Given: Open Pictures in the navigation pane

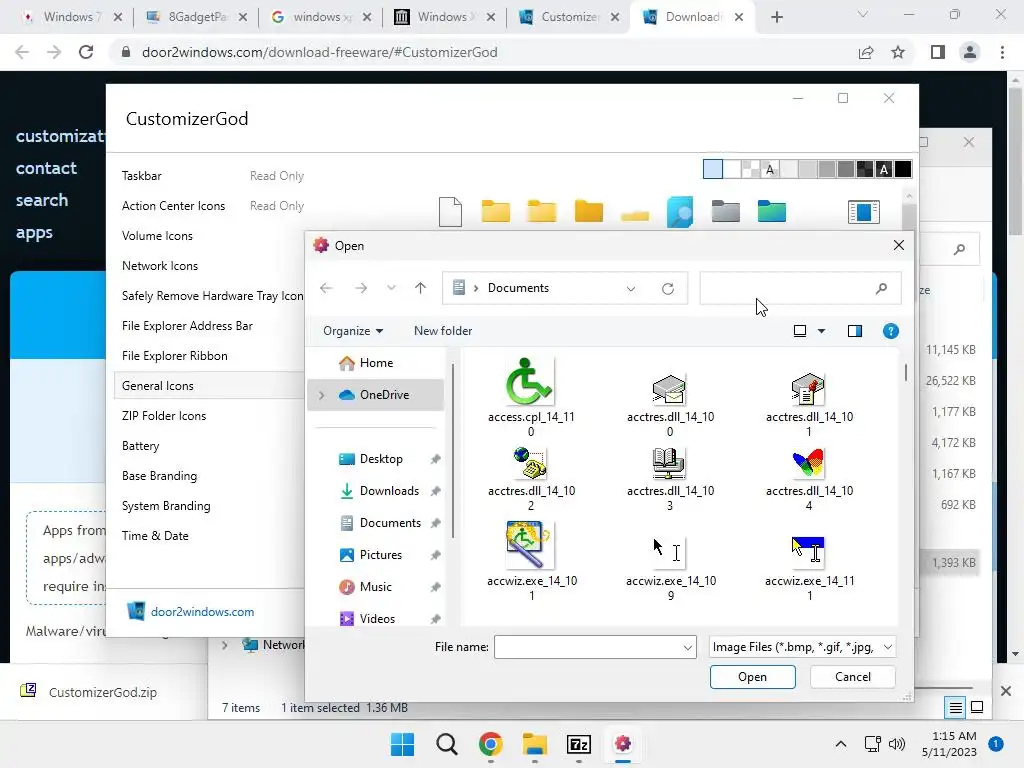Looking at the screenshot, I should coord(381,555).
